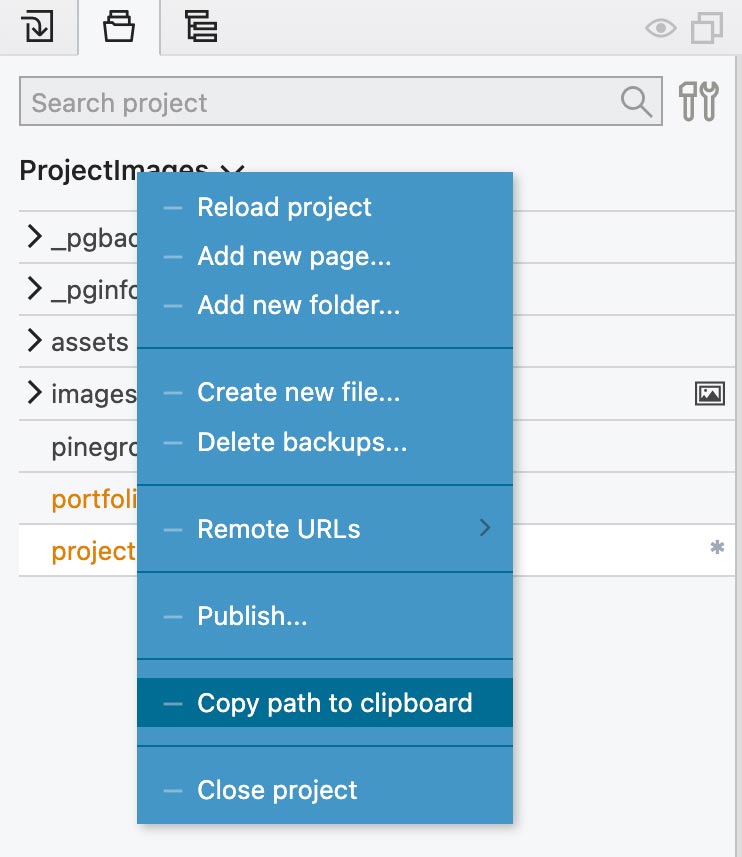Open the tree outline tab icon
742x857 pixels.
coord(201,26)
